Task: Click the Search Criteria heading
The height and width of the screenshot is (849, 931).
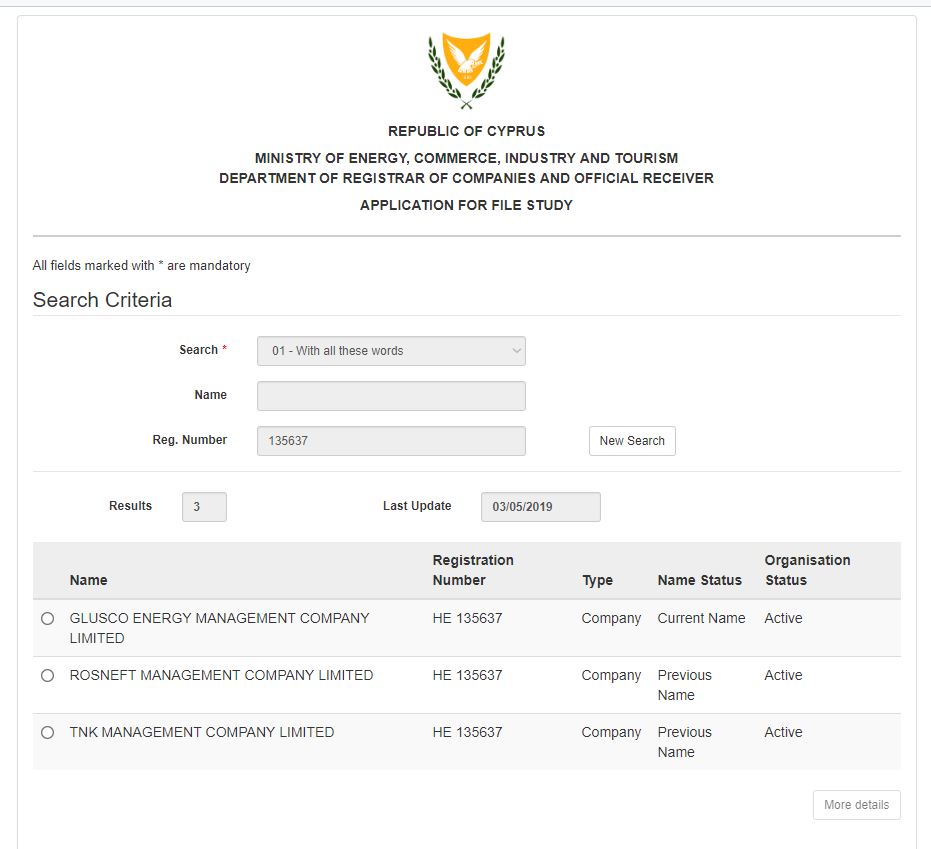Action: pos(102,300)
